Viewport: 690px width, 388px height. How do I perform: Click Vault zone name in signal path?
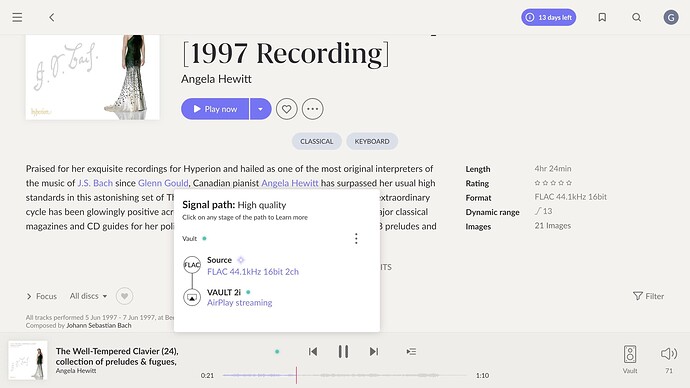(190, 238)
